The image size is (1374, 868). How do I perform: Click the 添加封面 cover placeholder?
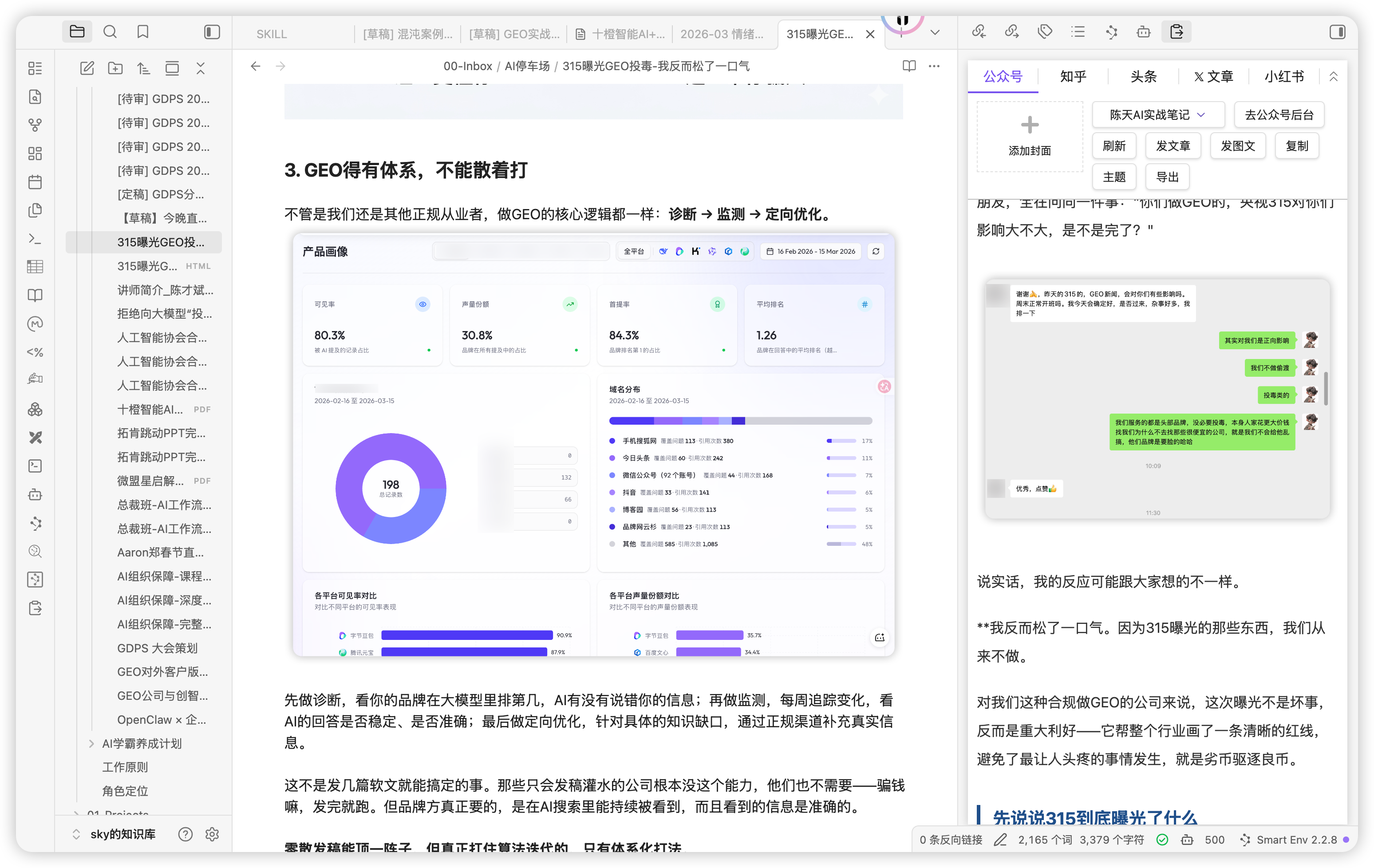(x=1029, y=136)
